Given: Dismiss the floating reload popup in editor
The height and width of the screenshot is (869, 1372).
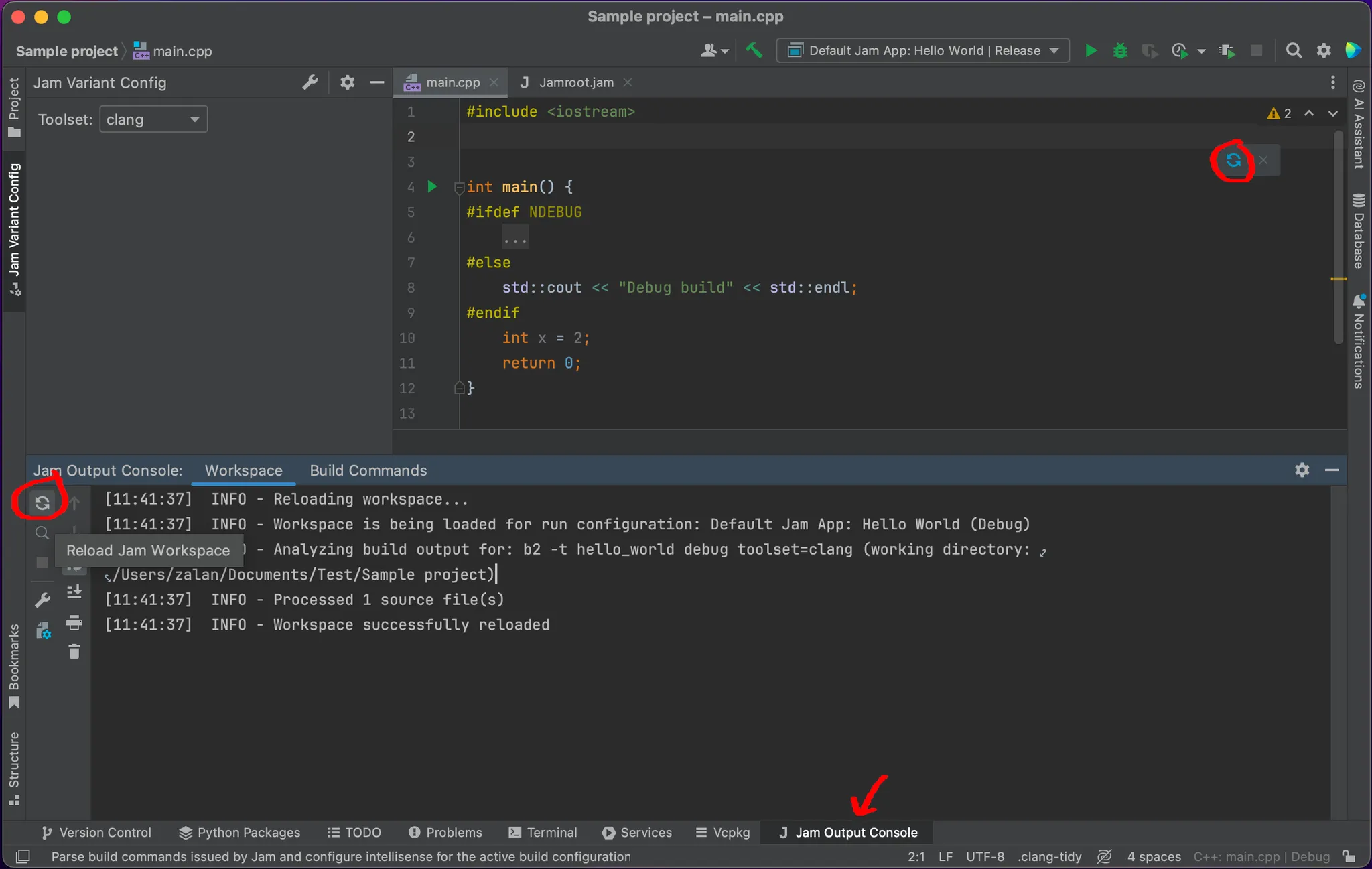Looking at the screenshot, I should (1263, 160).
